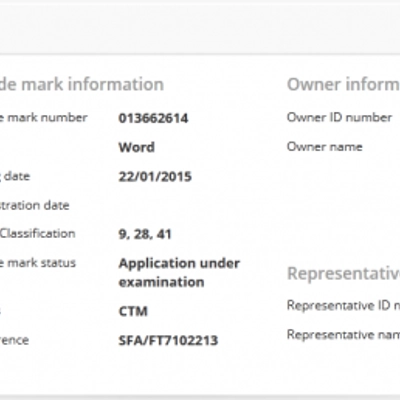Click the reference label
400x400 pixels.
pos(14,340)
